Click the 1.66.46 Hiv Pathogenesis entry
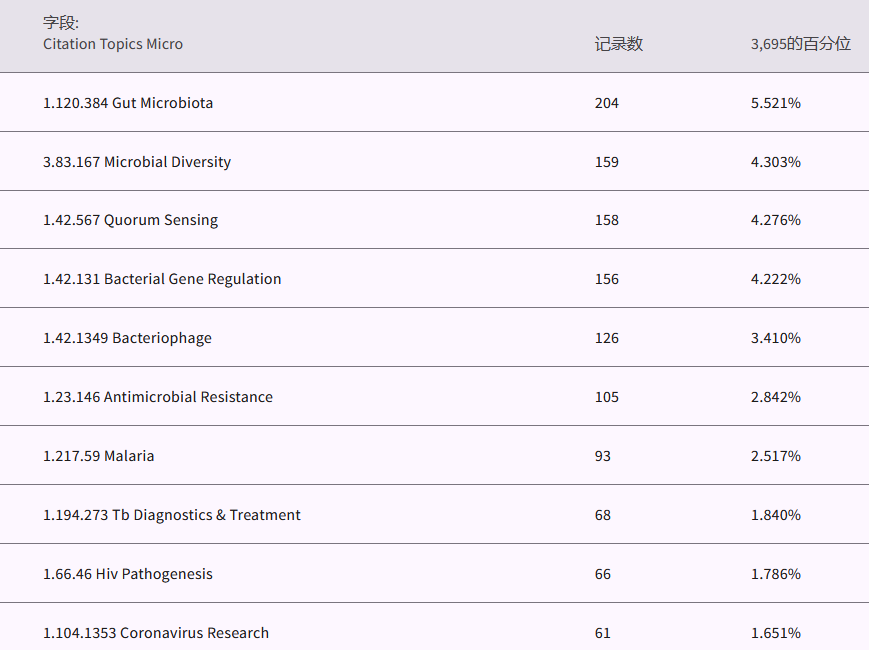Image resolution: width=869 pixels, height=650 pixels. pos(128,574)
